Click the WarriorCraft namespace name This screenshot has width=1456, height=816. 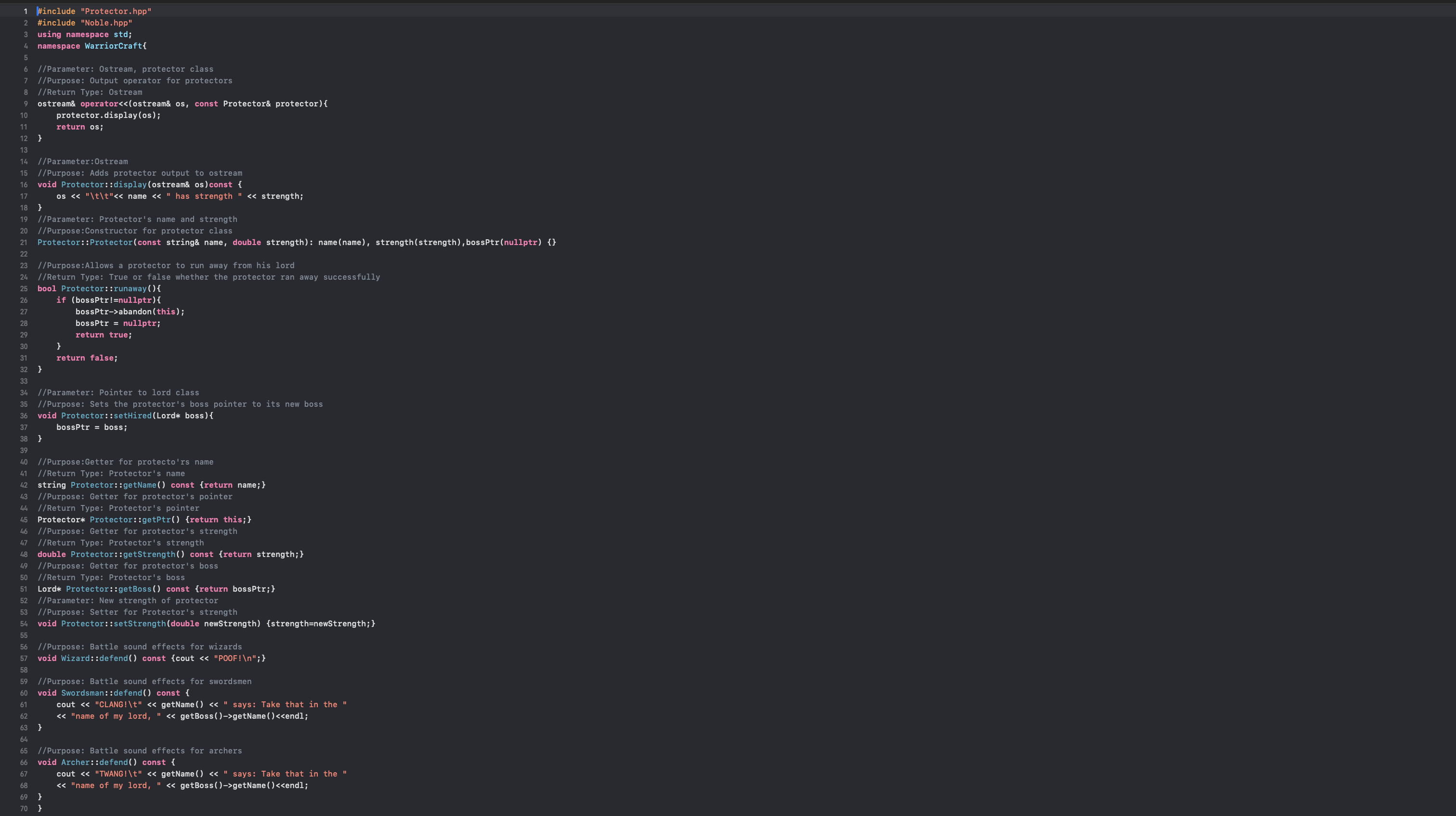114,46
